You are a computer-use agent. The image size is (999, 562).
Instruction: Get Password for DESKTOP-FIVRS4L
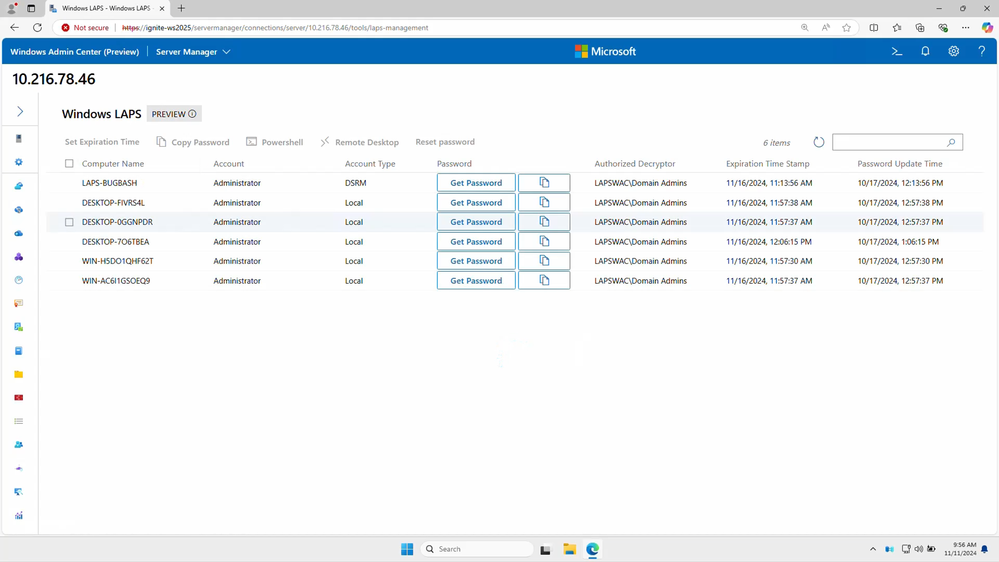(x=476, y=203)
